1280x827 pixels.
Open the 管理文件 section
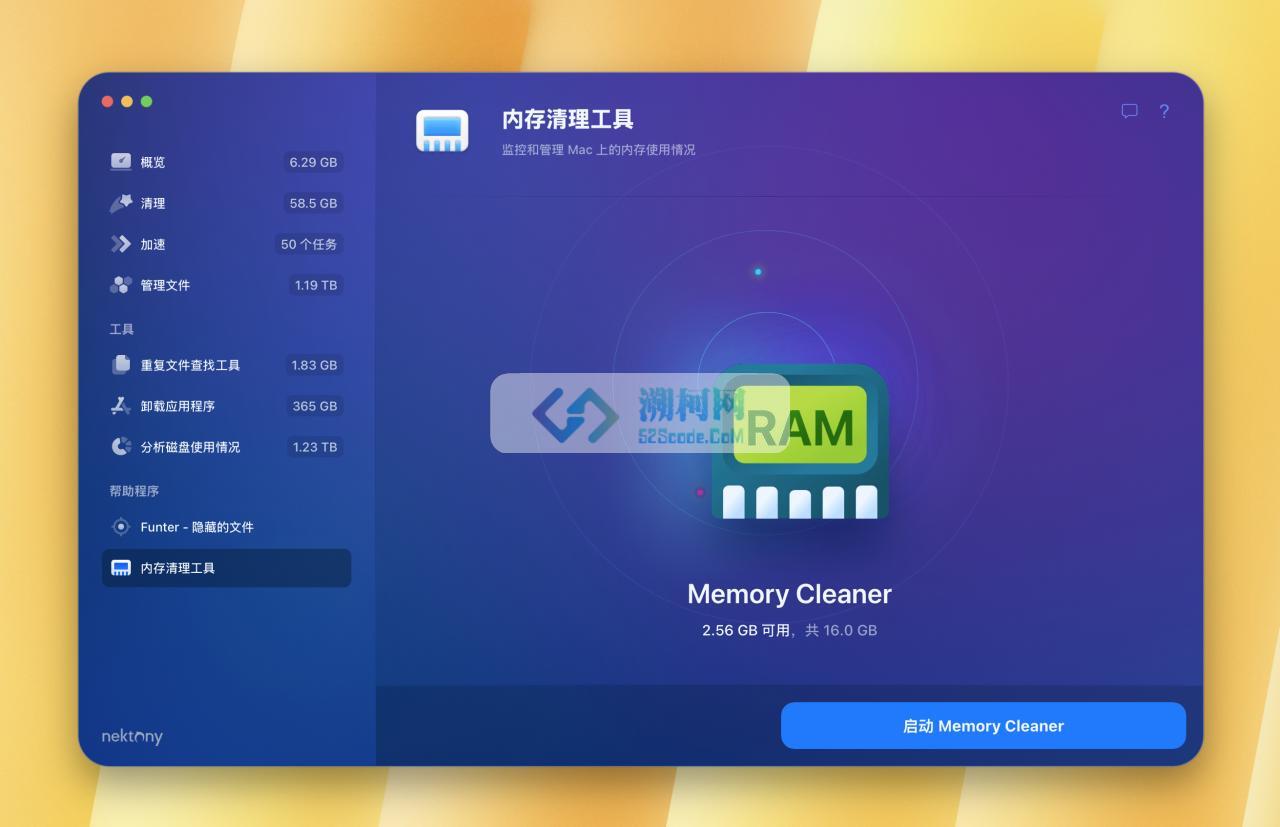click(x=226, y=285)
